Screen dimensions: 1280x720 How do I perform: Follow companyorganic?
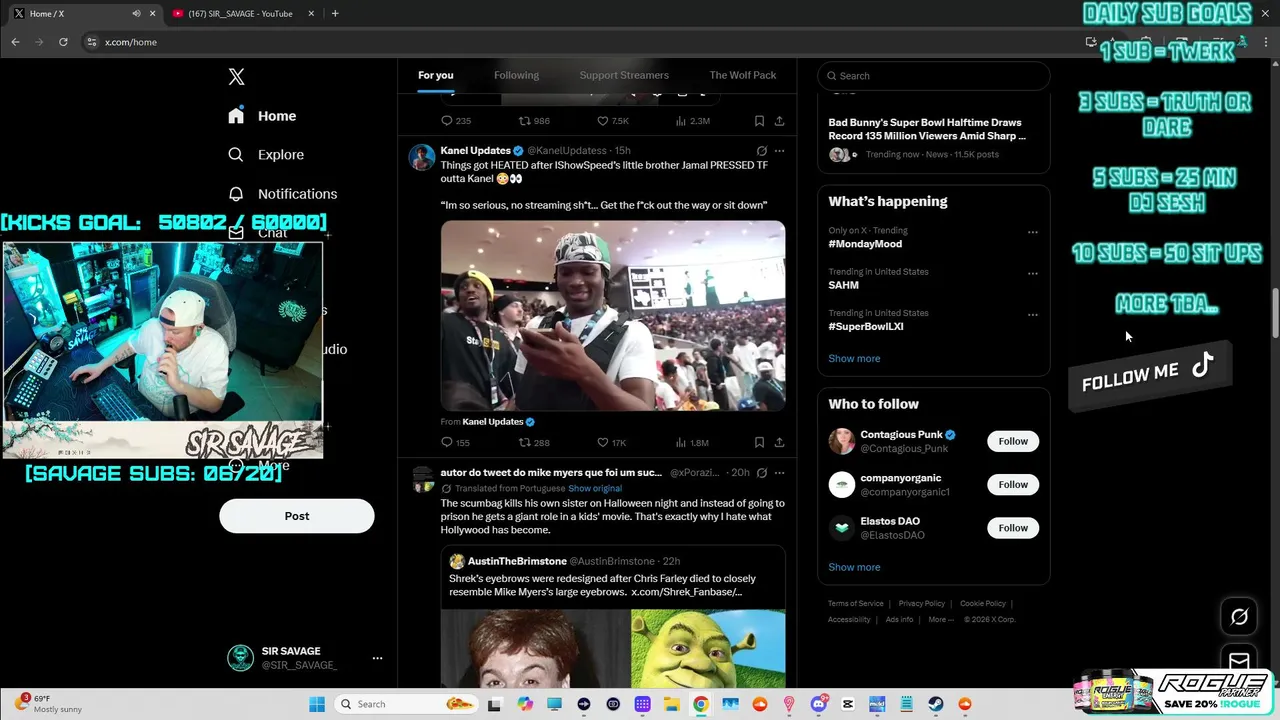tap(1013, 485)
